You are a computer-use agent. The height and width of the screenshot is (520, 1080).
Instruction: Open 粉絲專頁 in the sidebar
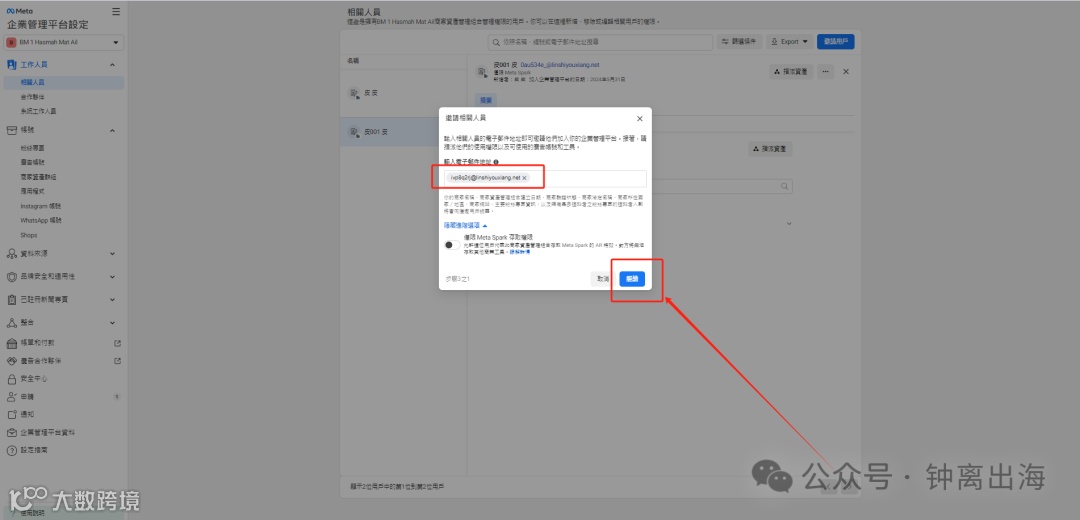pyautogui.click(x=32, y=148)
